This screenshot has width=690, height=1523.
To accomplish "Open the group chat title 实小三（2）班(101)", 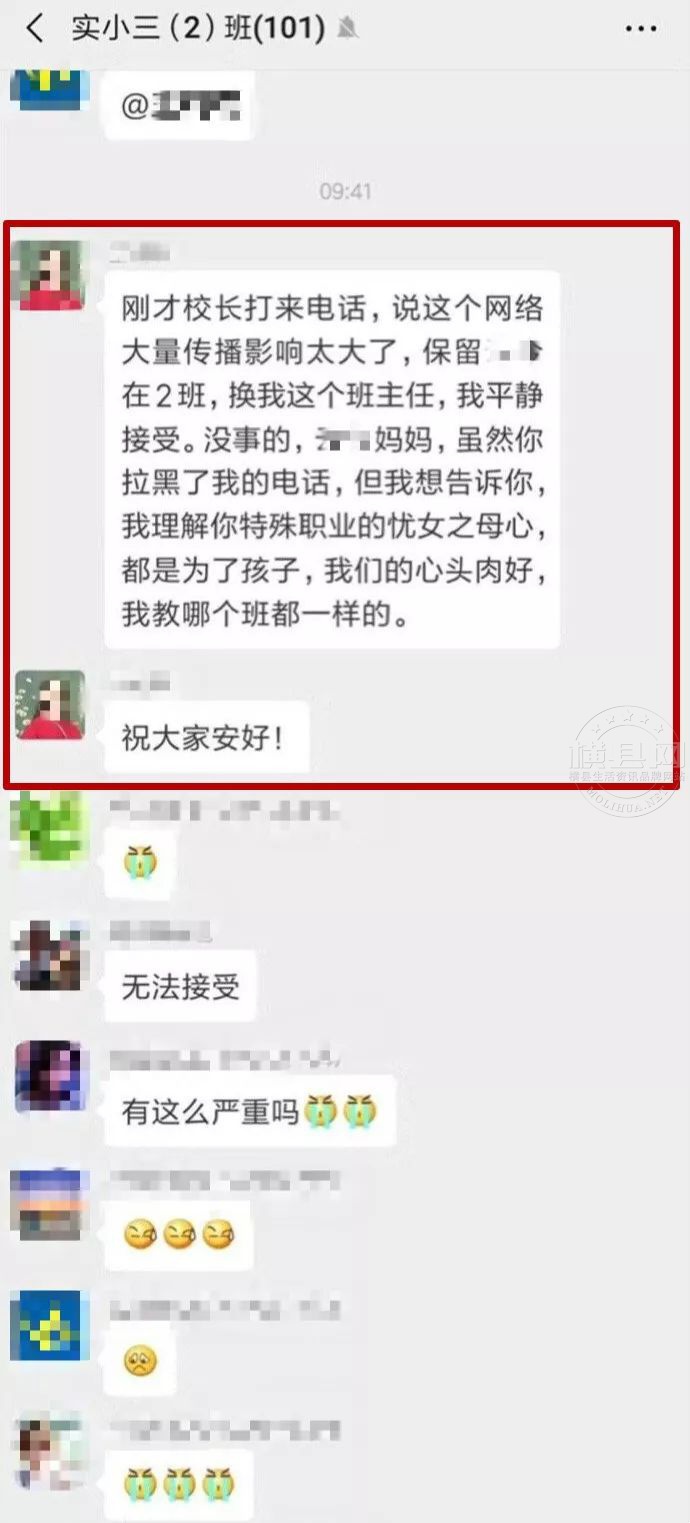I will pos(198,29).
